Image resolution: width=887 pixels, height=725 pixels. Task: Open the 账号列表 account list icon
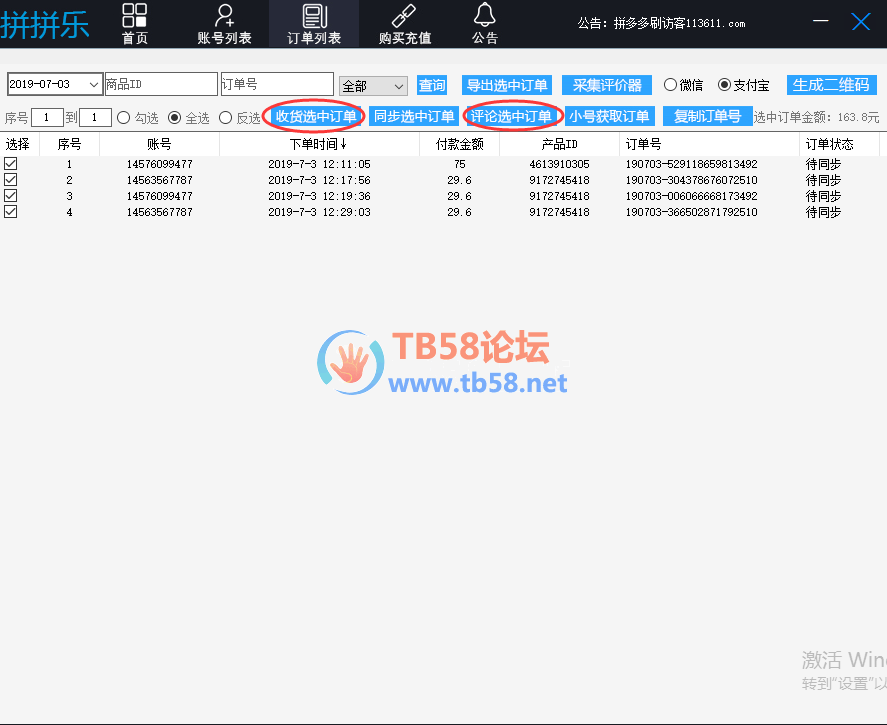click(x=224, y=24)
